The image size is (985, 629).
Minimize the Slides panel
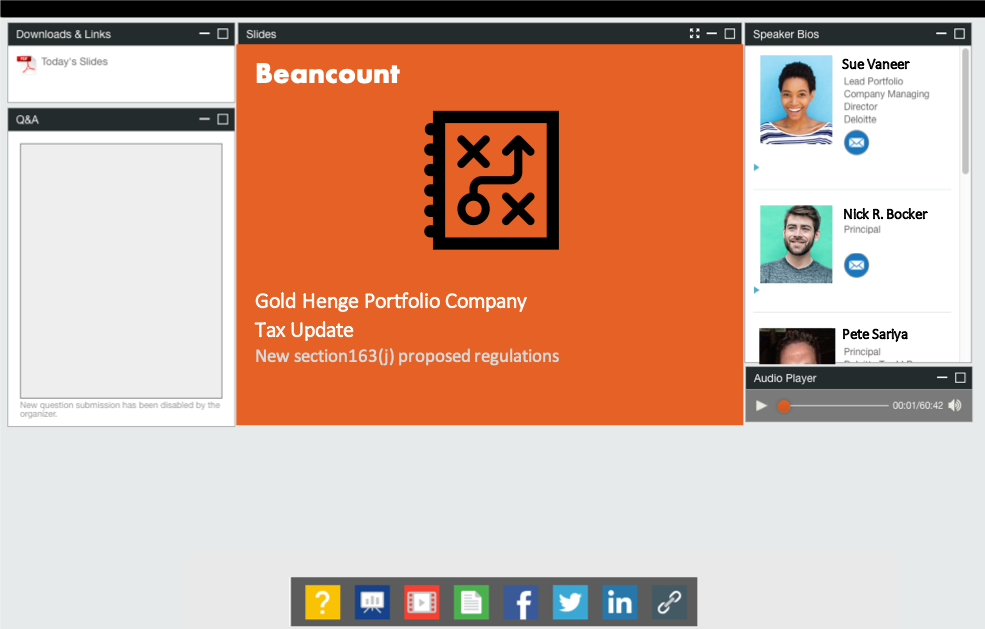tap(712, 34)
